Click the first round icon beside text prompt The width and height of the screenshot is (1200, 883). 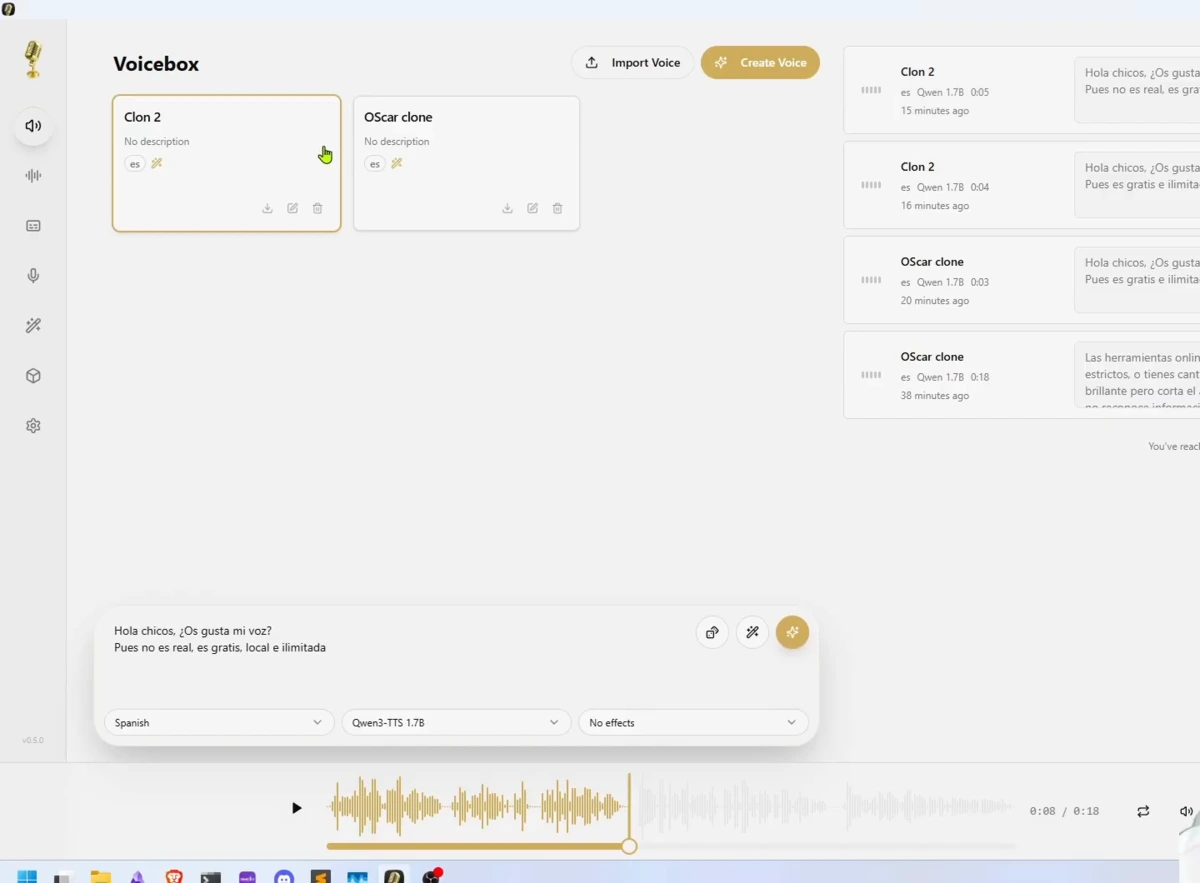pos(712,632)
